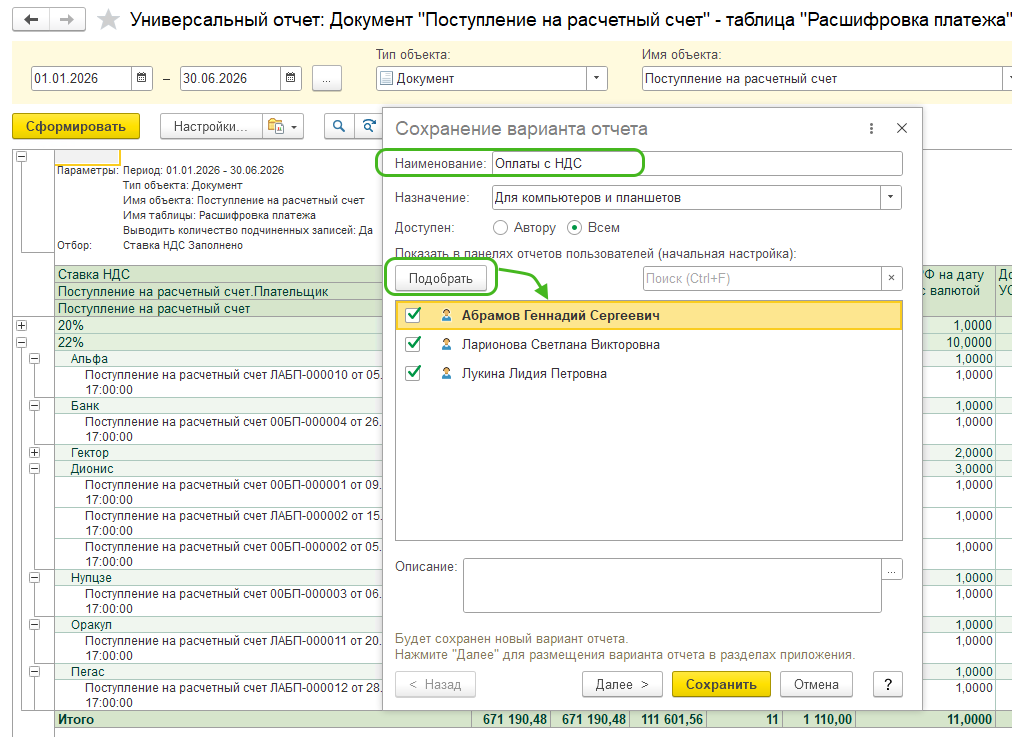Open the dialog's three-dot more menu
The image size is (1012, 737).
click(871, 128)
